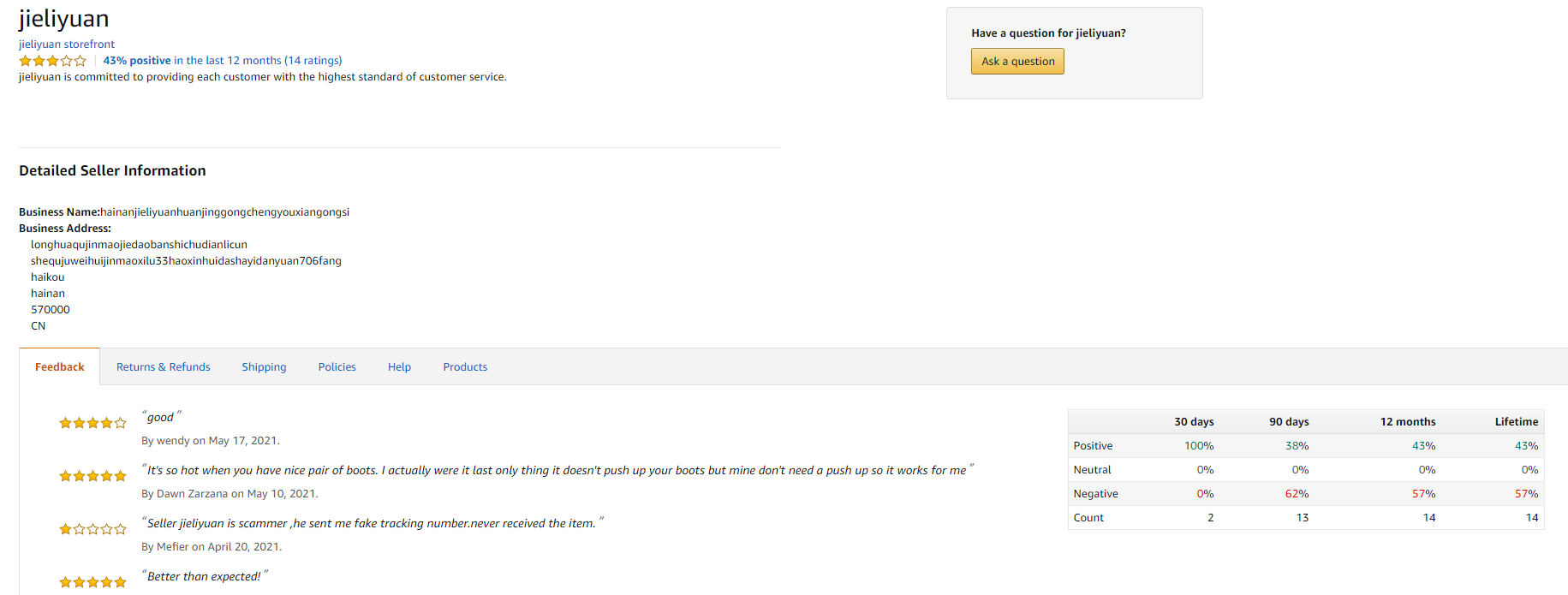Select the Help tab
The width and height of the screenshot is (1568, 595).
pyautogui.click(x=399, y=367)
